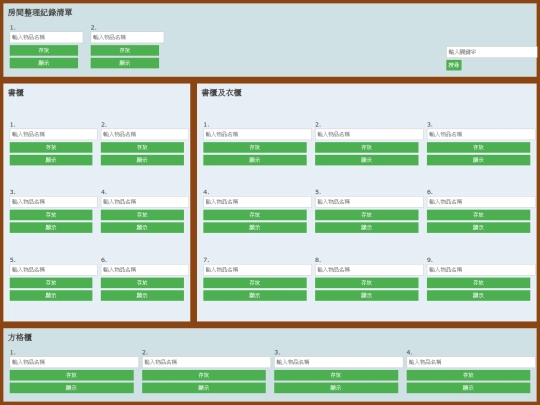
Task: Click 存放 for slot 1 in 方格櫃 panel
Action: (72, 375)
